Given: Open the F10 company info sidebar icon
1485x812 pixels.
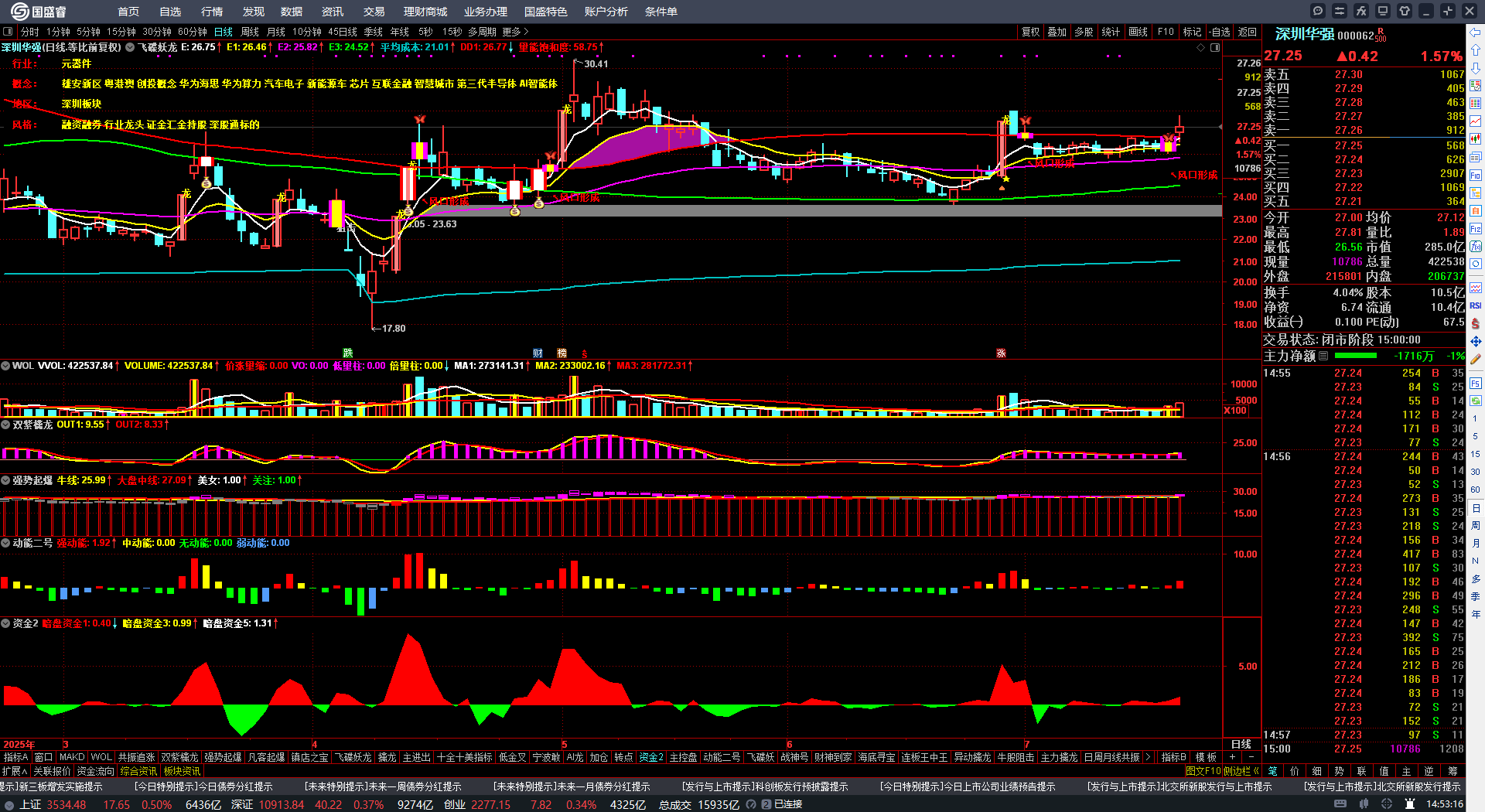Looking at the screenshot, I should point(1476,176).
